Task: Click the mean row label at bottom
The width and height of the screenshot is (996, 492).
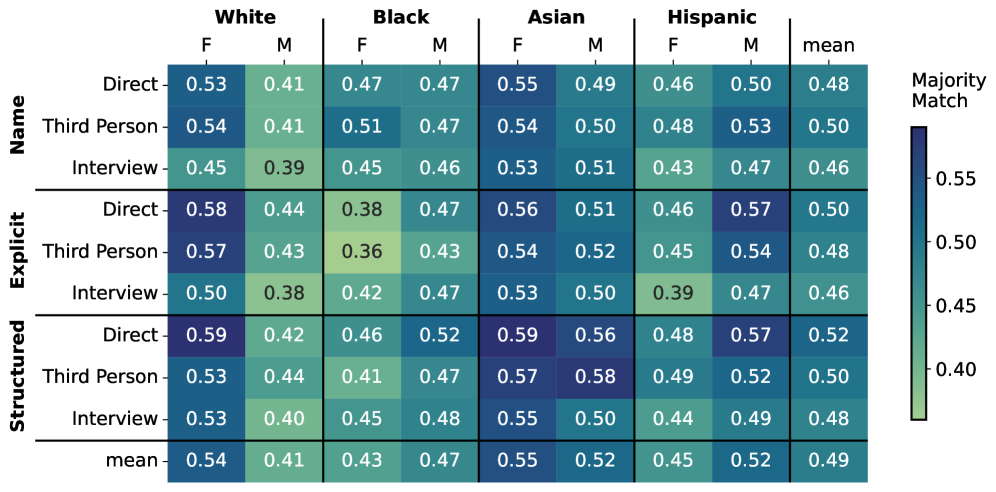Action: click(133, 461)
